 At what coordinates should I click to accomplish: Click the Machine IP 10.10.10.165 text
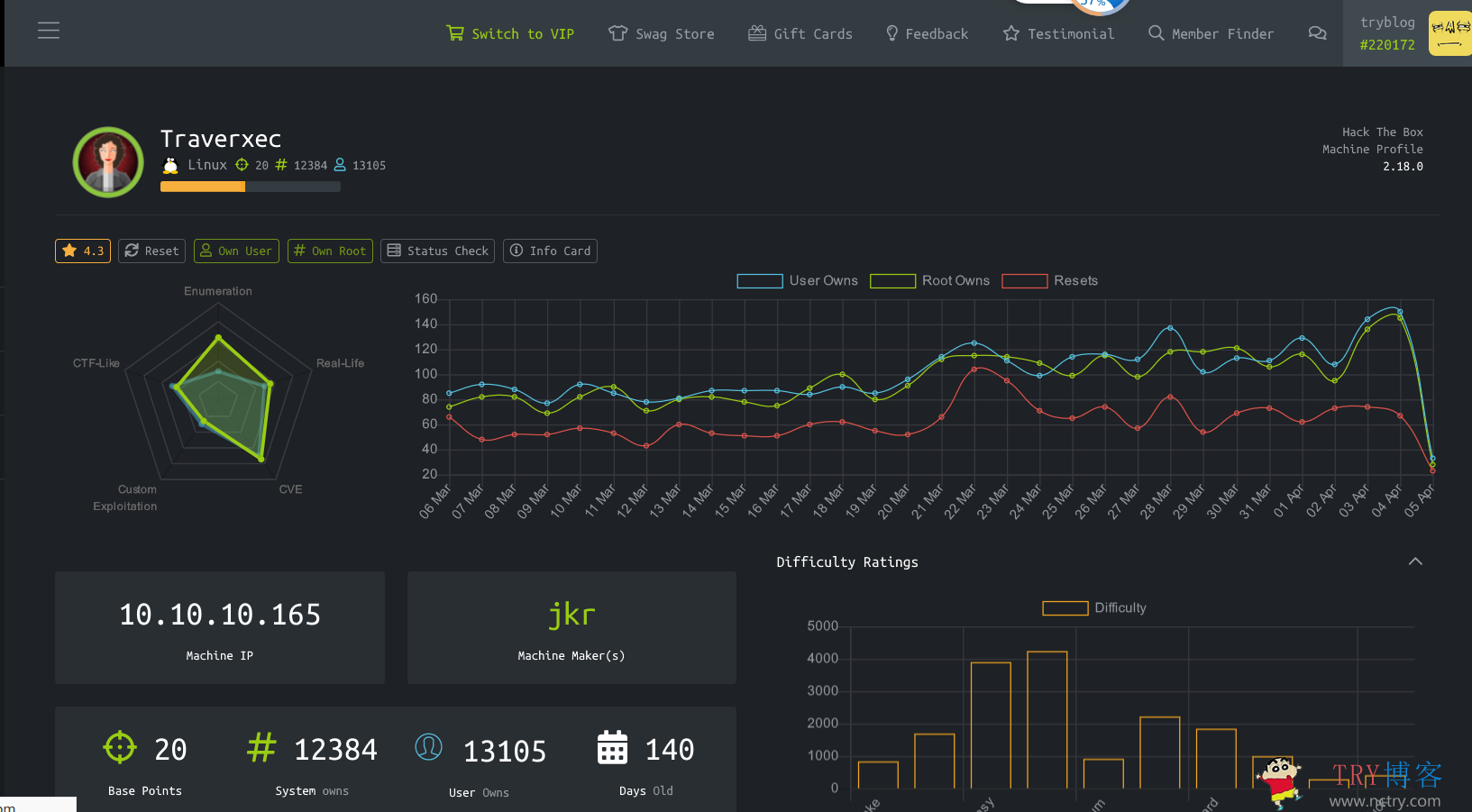point(220,615)
